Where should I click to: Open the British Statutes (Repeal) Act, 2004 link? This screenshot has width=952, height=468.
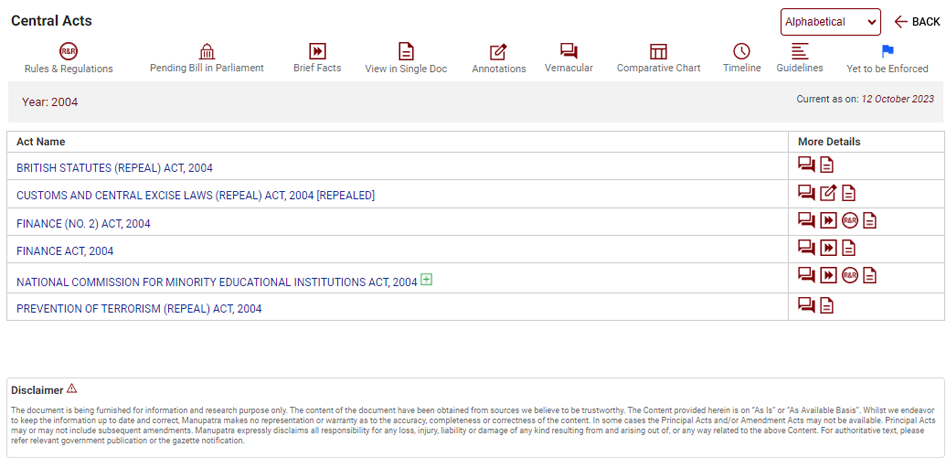[x=114, y=168]
